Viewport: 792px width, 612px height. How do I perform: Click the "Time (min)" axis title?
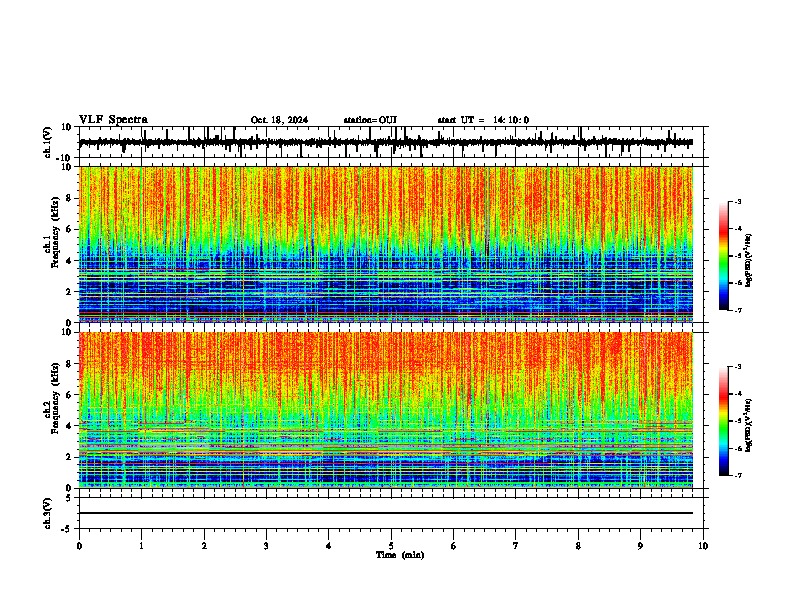click(x=400, y=555)
